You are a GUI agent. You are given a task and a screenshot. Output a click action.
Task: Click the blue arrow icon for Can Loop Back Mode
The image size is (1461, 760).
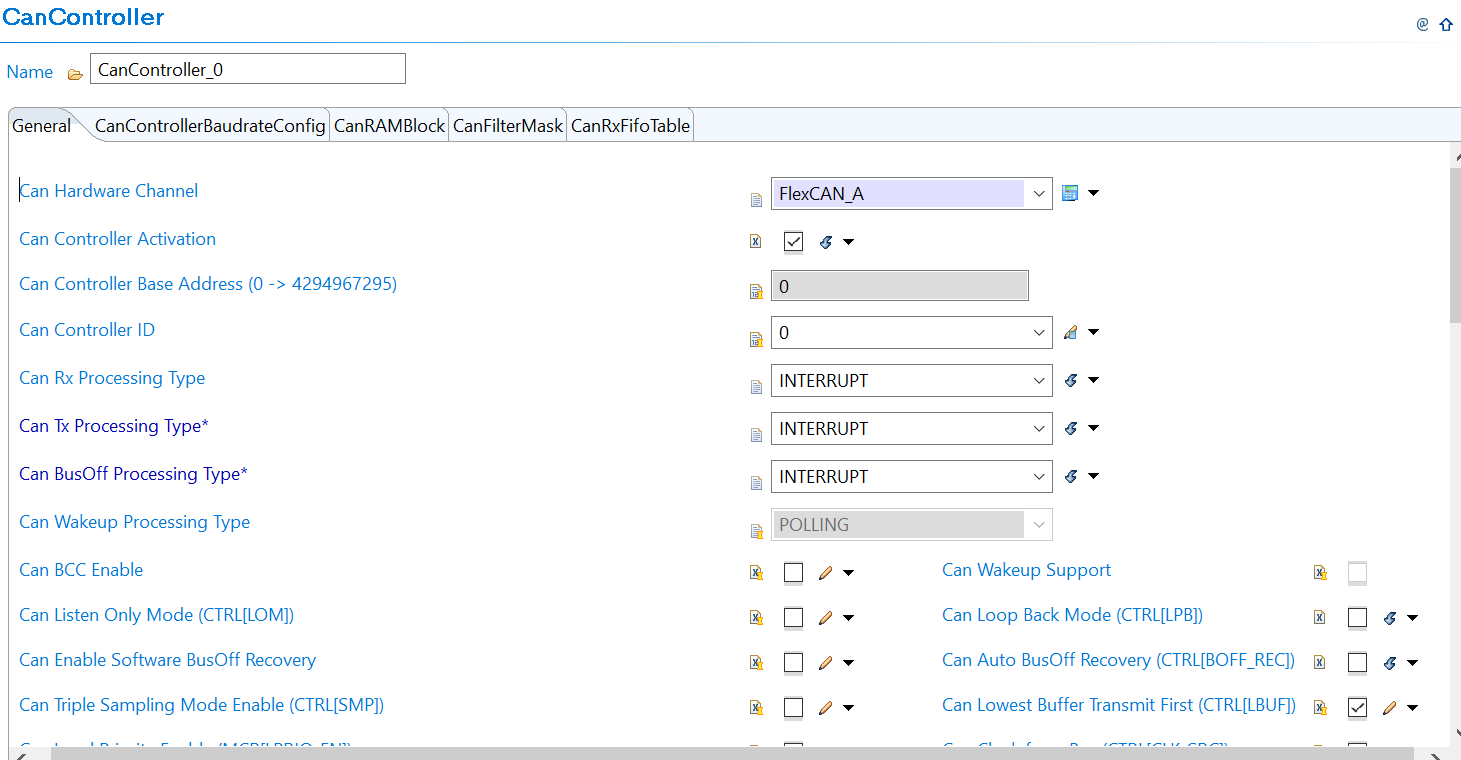click(x=1389, y=618)
